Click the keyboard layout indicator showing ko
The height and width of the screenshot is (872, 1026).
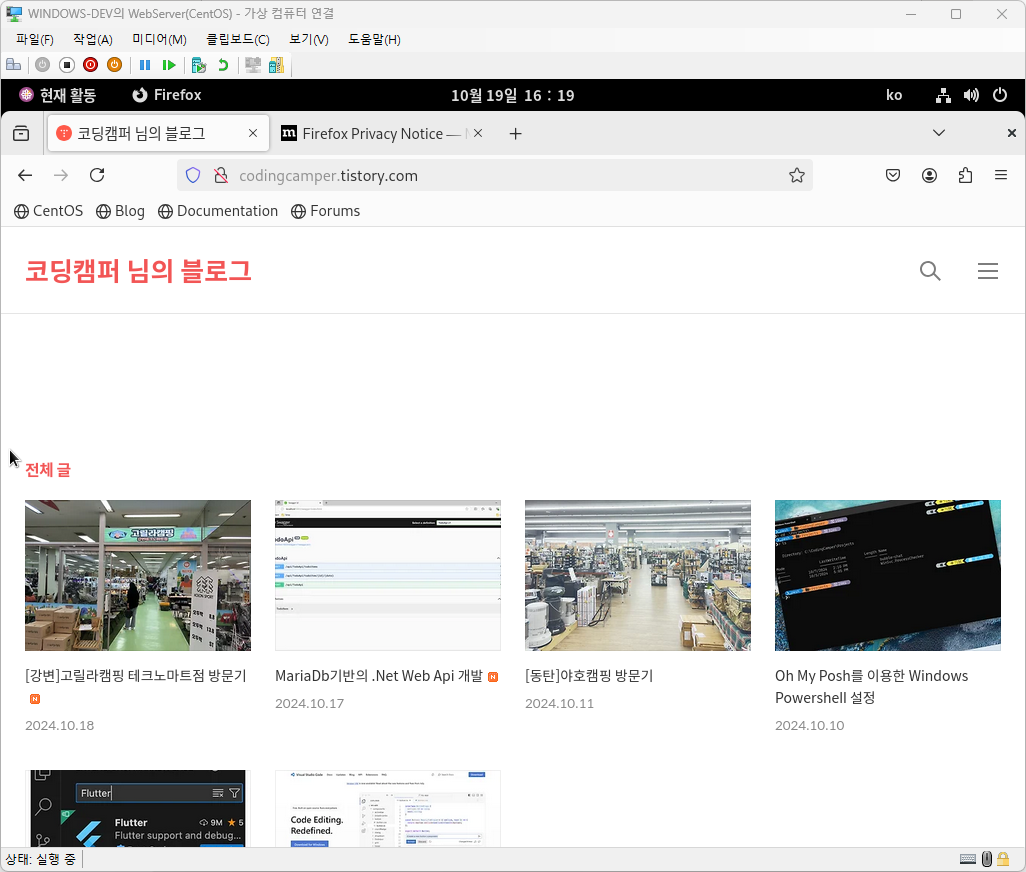click(x=894, y=95)
